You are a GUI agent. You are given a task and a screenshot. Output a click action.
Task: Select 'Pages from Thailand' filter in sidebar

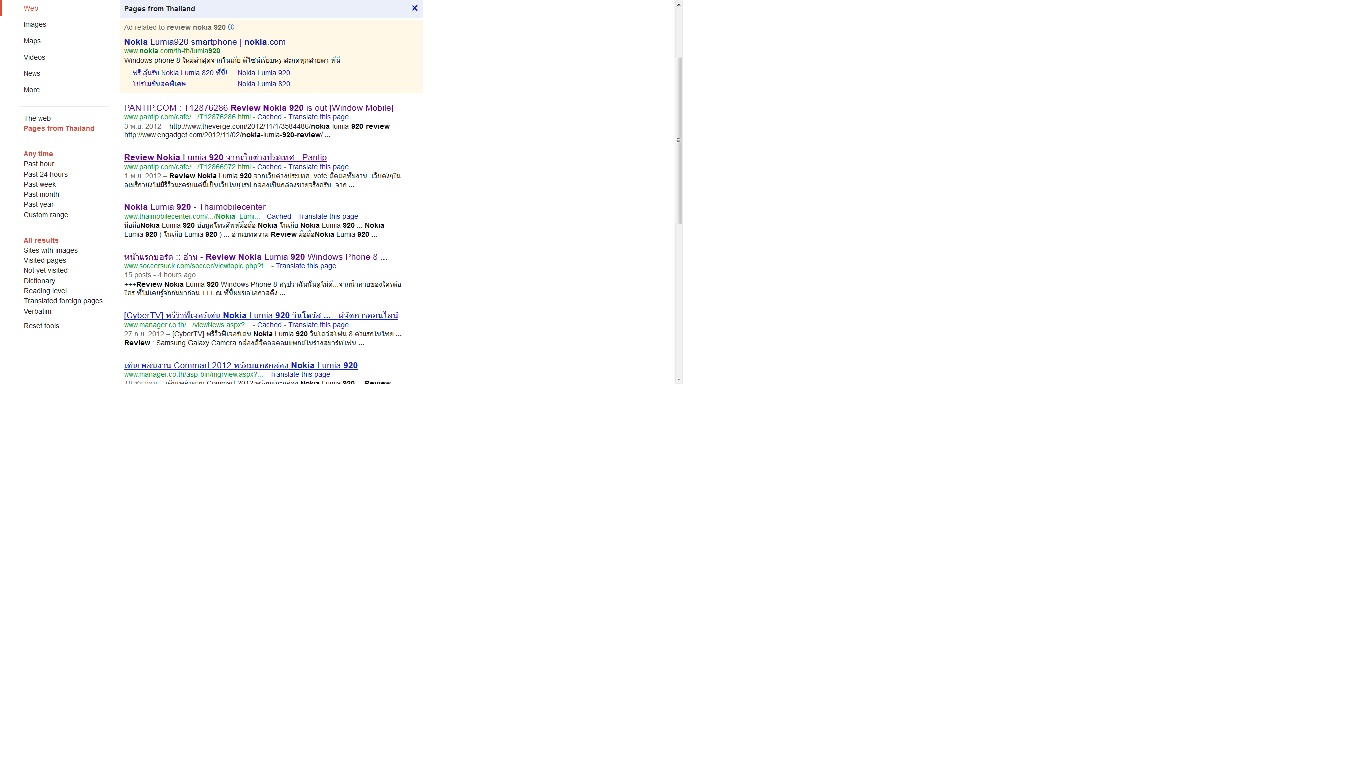click(x=59, y=128)
